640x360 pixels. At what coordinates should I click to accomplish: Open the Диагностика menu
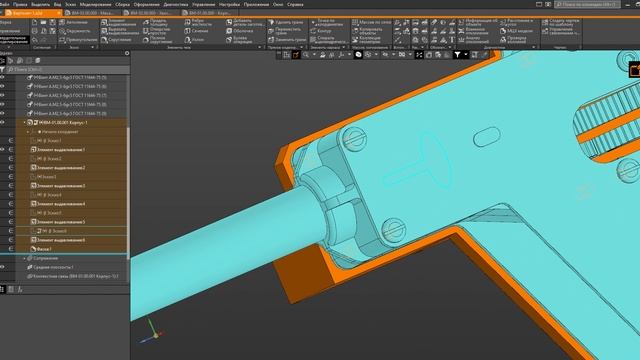176,4
